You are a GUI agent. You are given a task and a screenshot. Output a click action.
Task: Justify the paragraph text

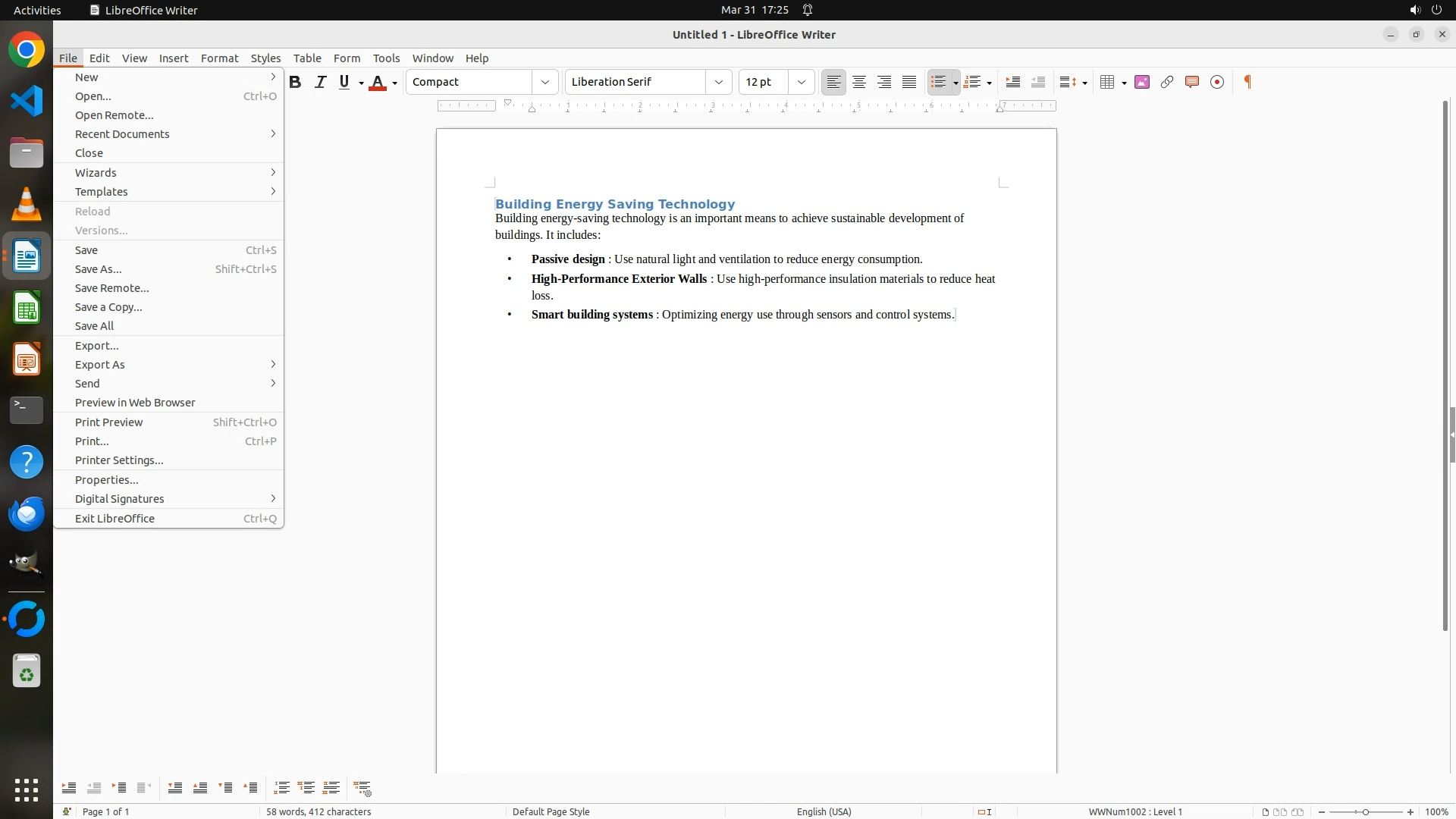(909, 82)
